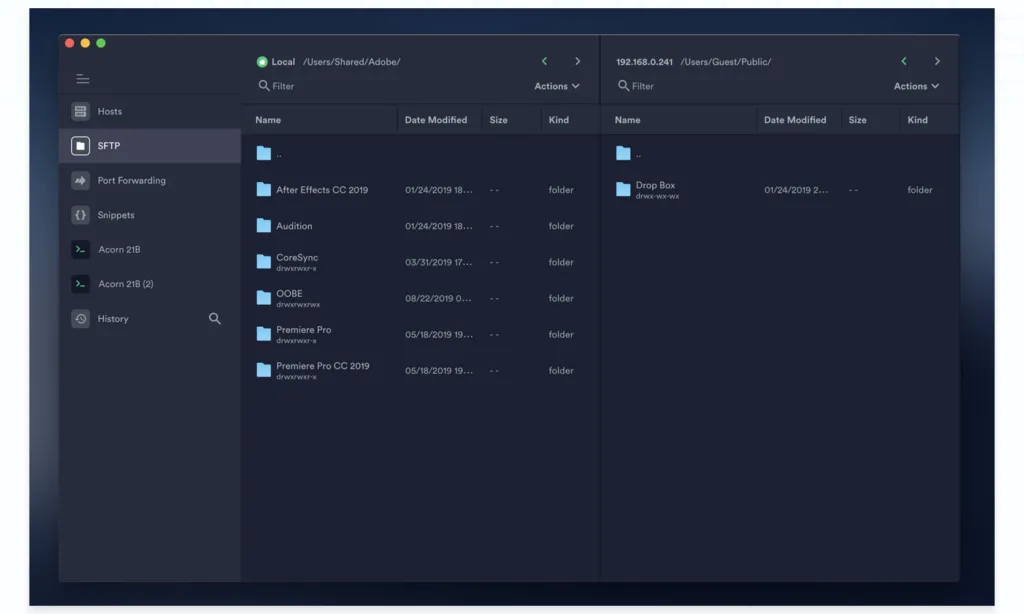Image resolution: width=1024 pixels, height=614 pixels.
Task: Switch to Acorn 21B (2) session
Action: (x=150, y=284)
